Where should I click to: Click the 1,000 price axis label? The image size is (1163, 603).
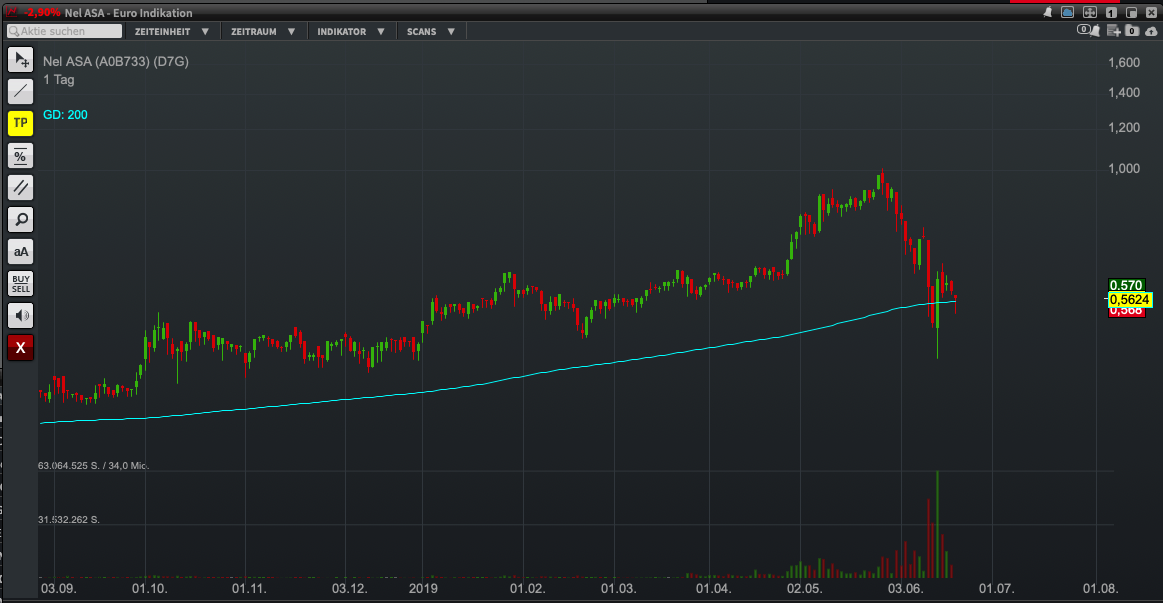point(1124,168)
